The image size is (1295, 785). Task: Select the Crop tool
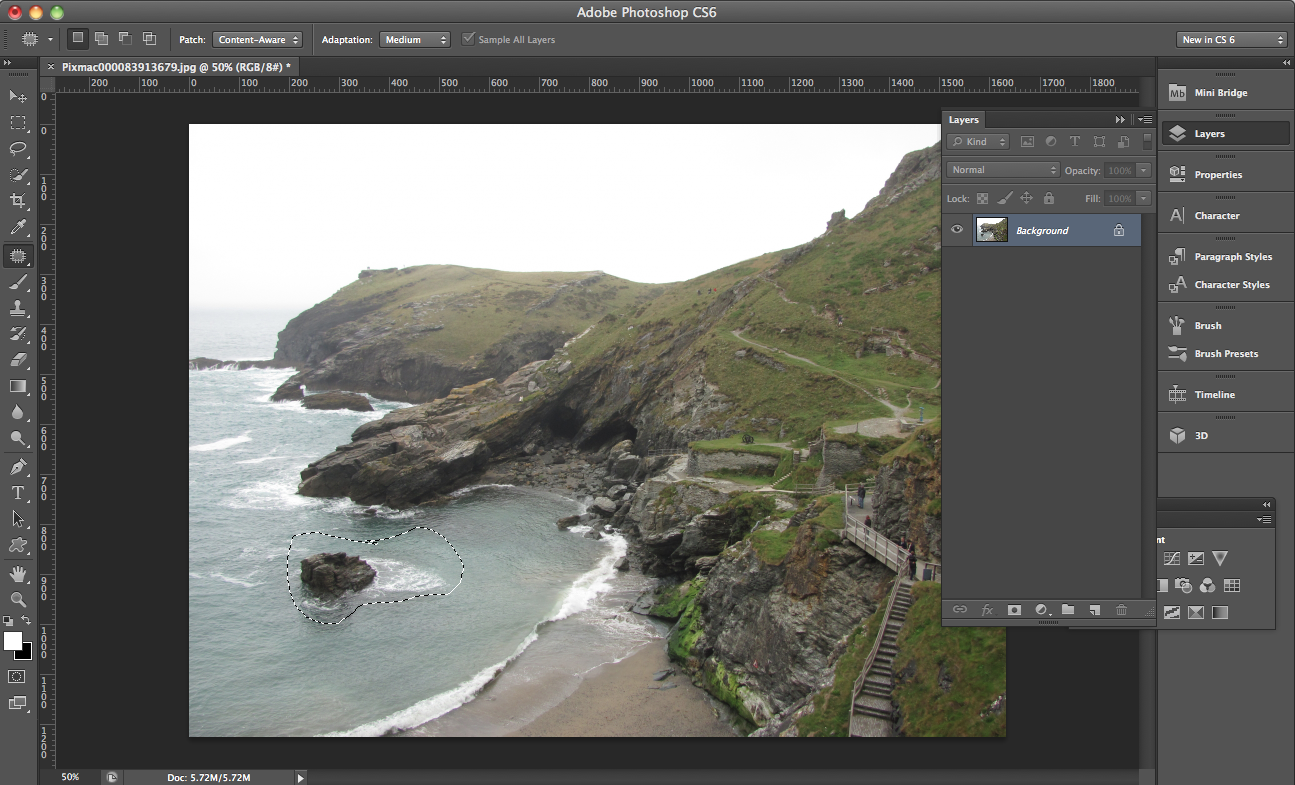18,201
